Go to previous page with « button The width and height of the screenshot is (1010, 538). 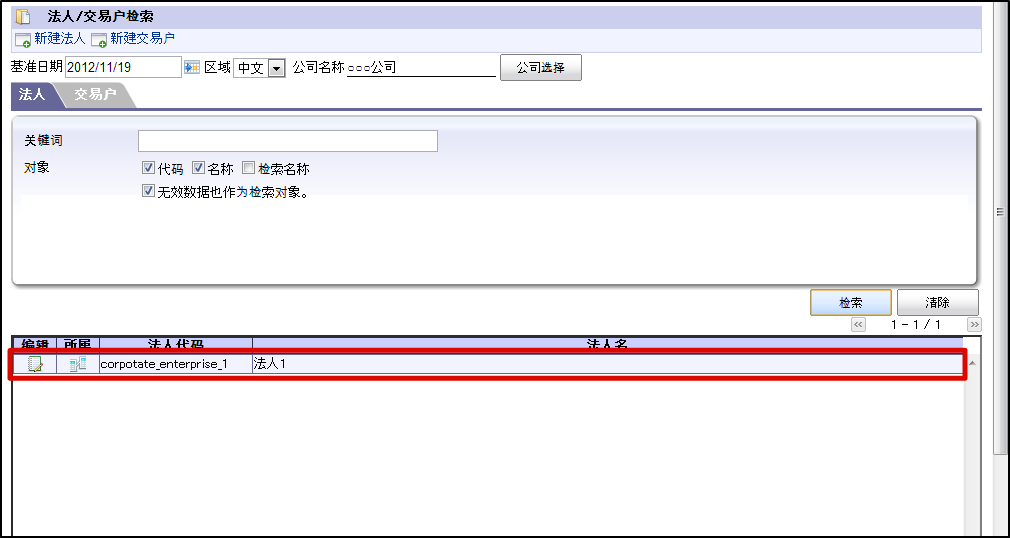859,324
